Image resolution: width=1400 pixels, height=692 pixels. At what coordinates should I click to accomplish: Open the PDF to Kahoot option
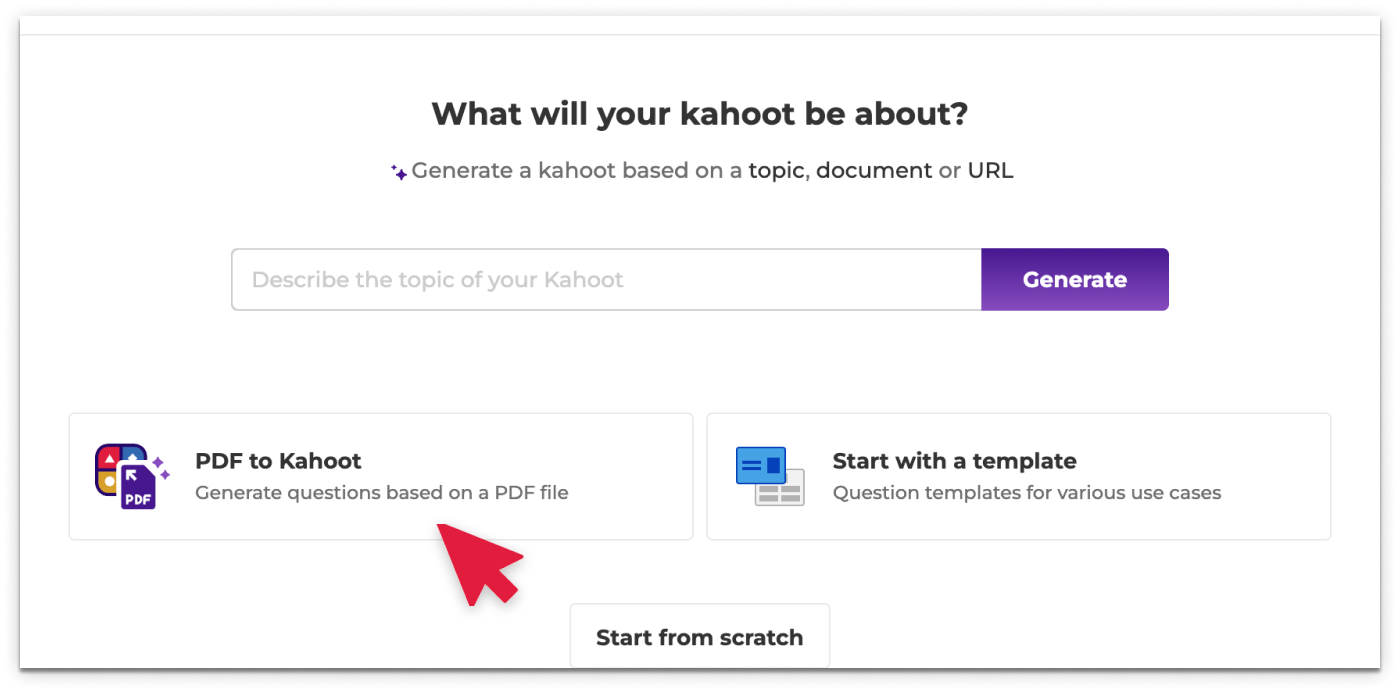pyautogui.click(x=380, y=476)
